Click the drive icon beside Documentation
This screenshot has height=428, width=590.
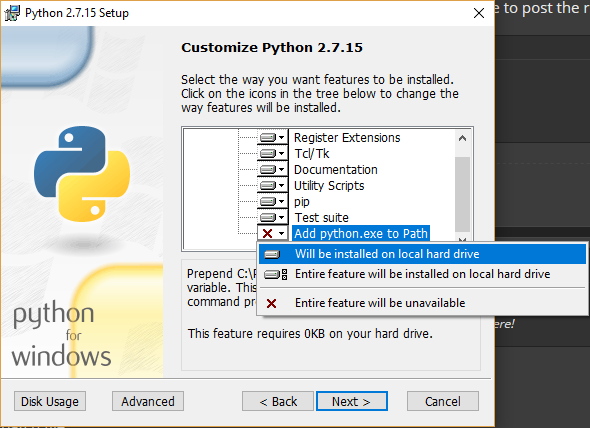point(268,169)
